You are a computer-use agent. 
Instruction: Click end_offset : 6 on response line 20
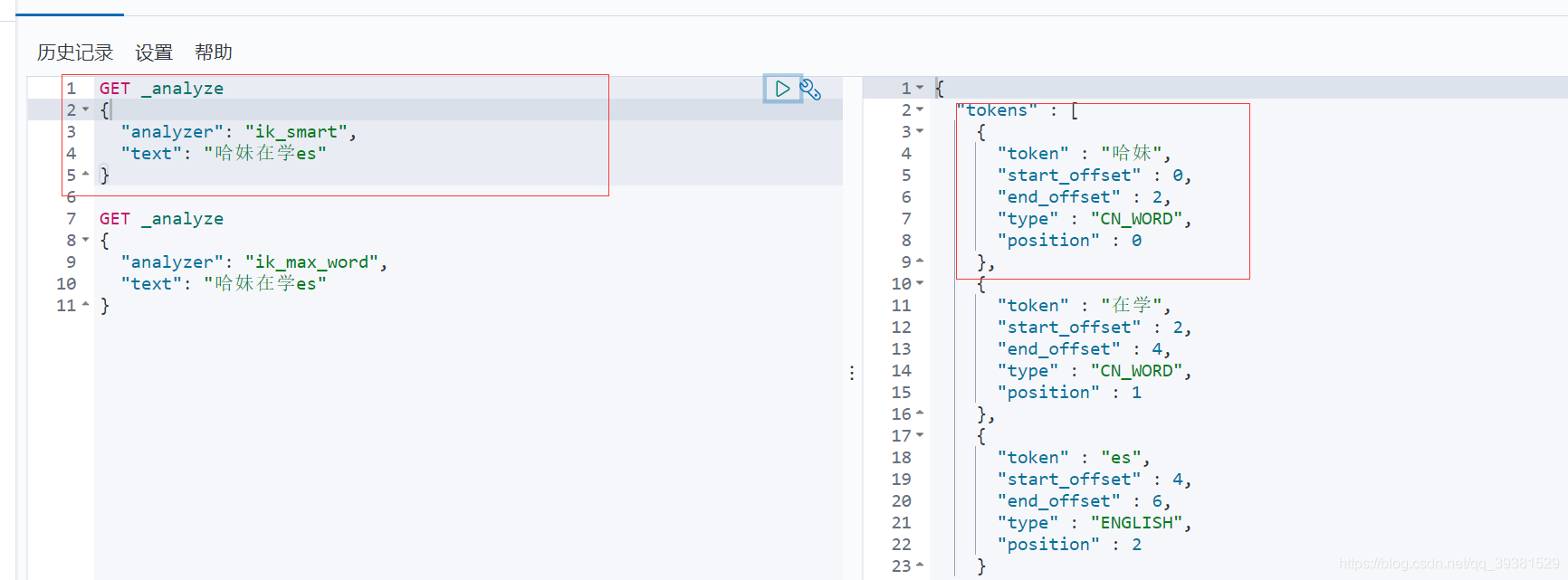[x=1085, y=501]
